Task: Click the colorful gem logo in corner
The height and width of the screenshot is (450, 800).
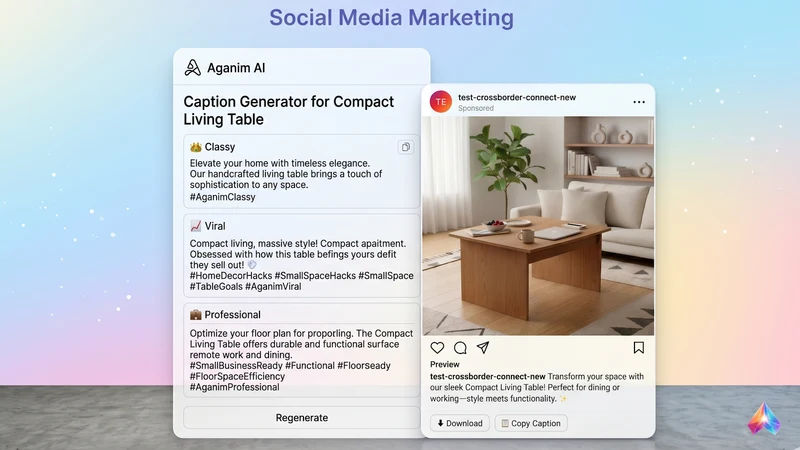Action: click(764, 419)
